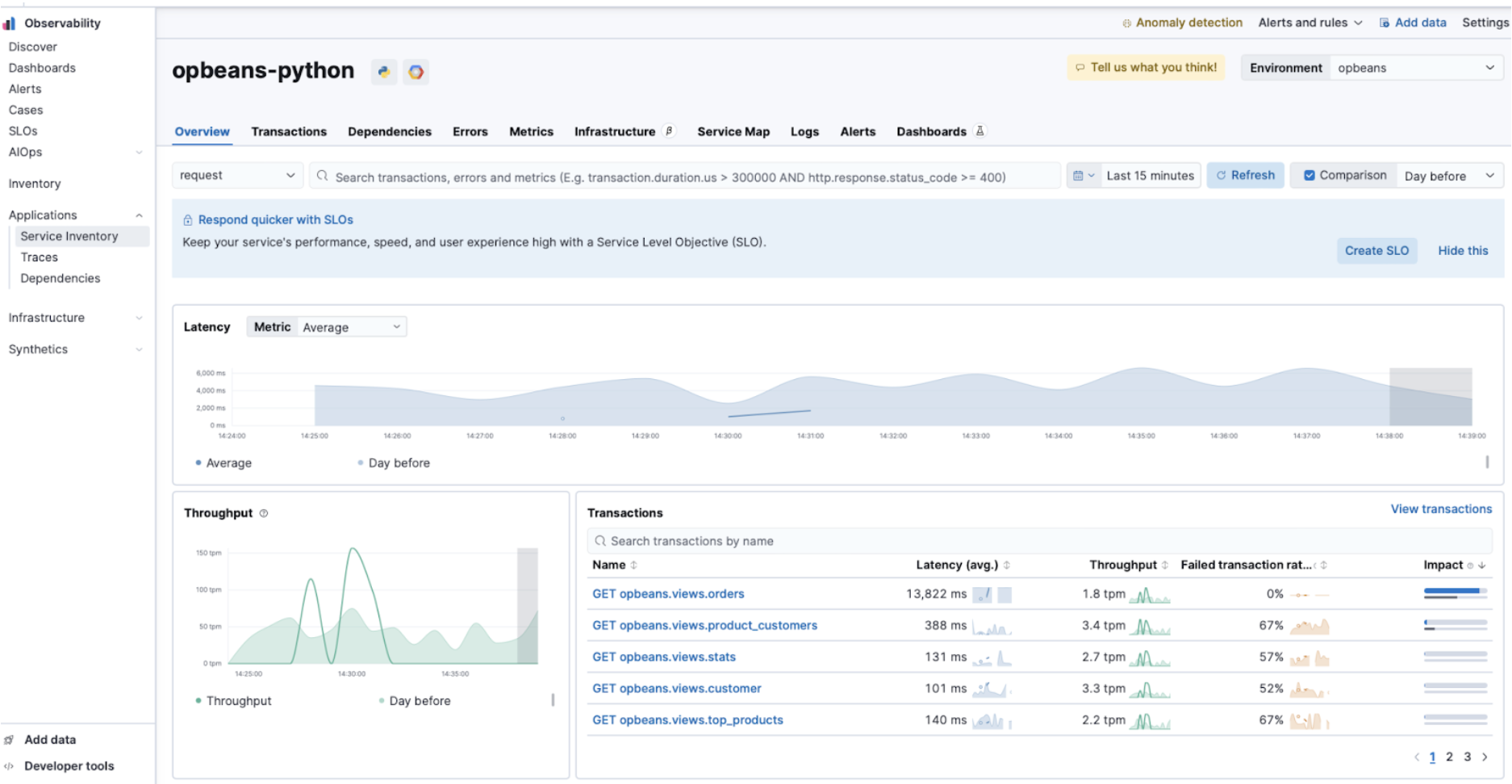
Task: Open the request transaction type dropdown
Action: click(x=237, y=175)
